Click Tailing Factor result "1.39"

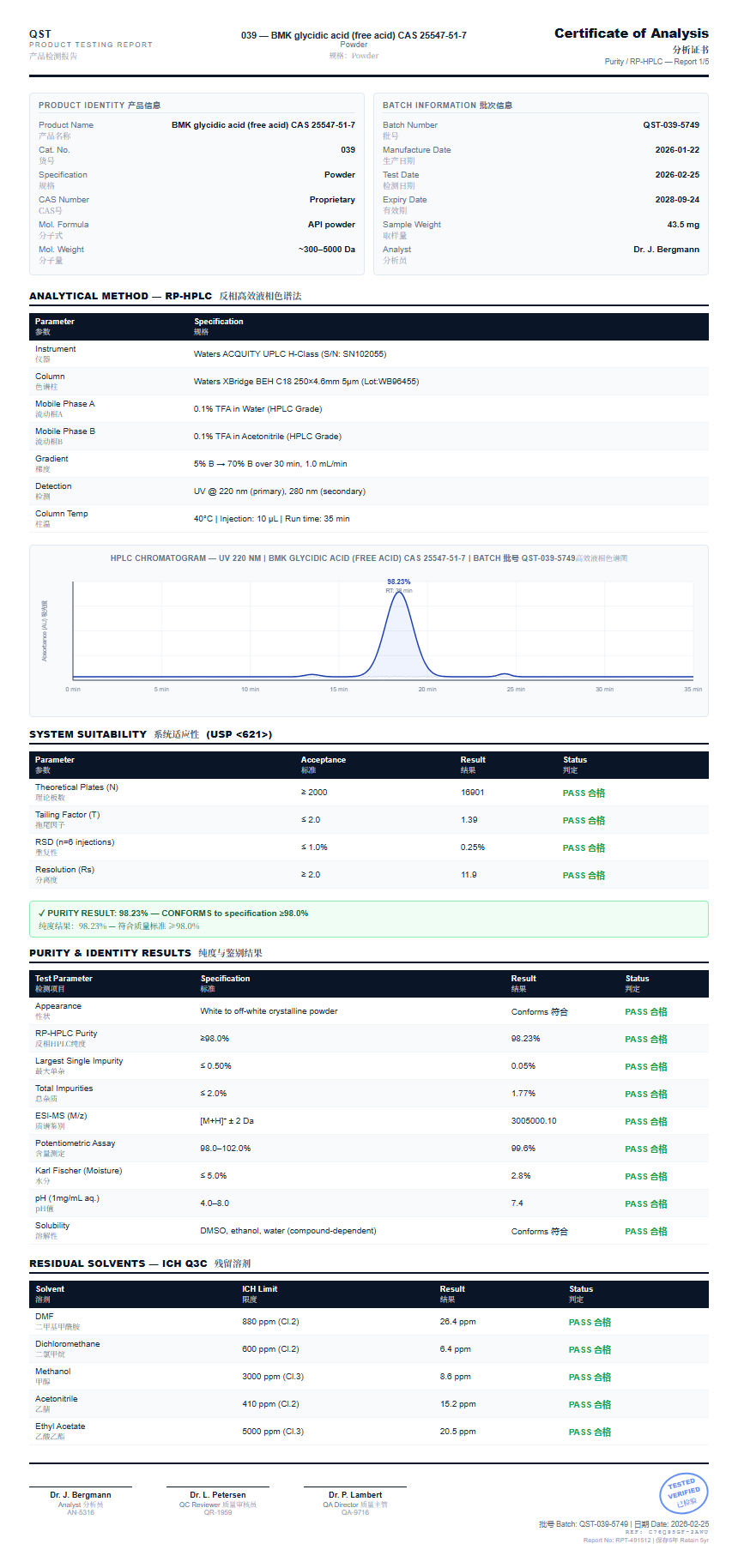[469, 820]
